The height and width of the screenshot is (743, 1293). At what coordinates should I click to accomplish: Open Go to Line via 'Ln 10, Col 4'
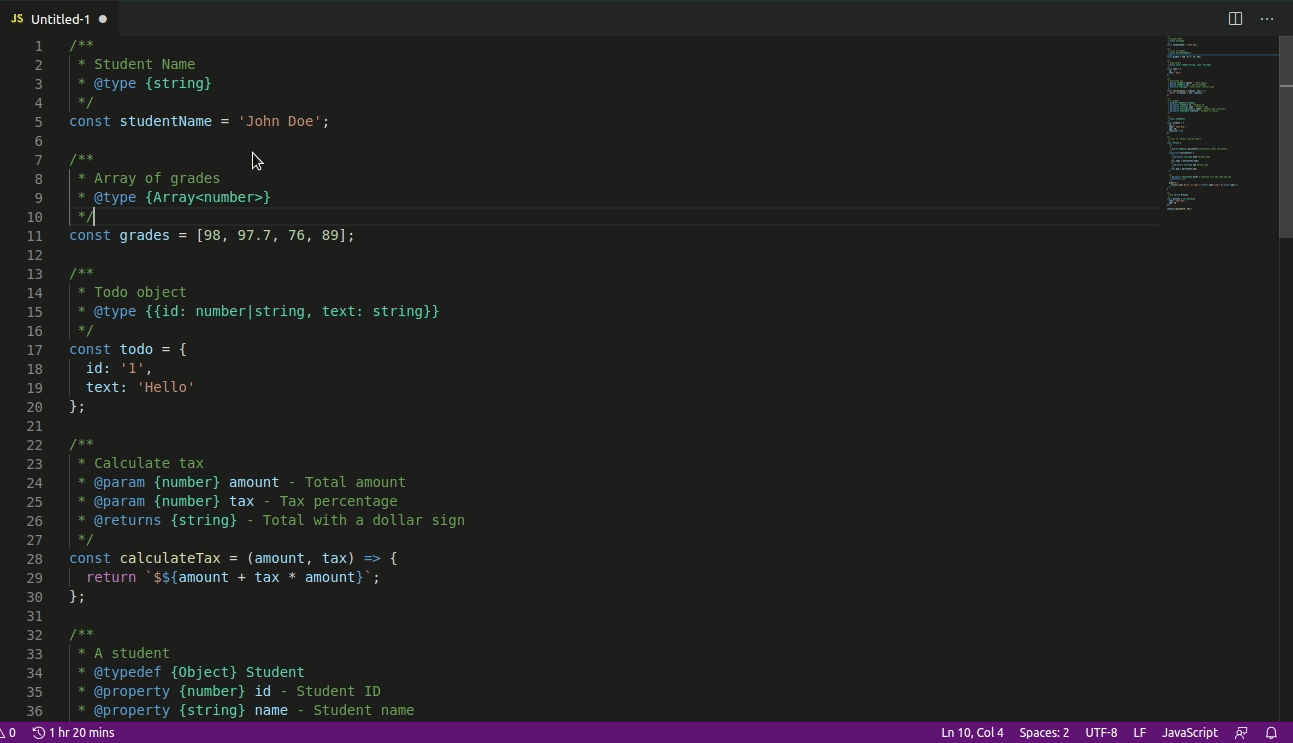[972, 733]
